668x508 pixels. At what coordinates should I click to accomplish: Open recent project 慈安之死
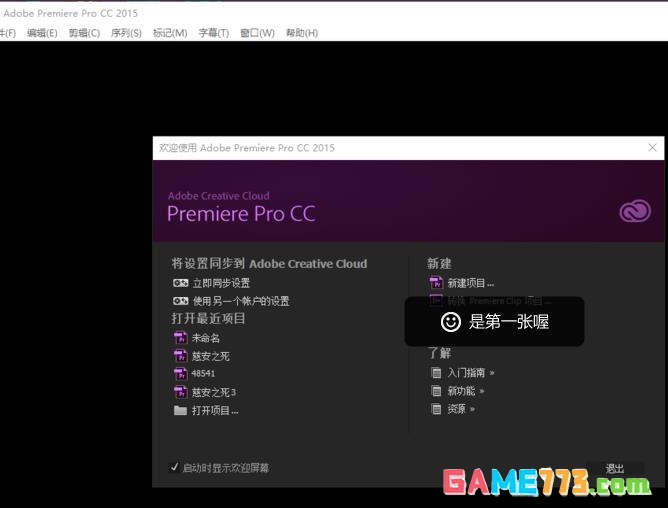pos(210,356)
